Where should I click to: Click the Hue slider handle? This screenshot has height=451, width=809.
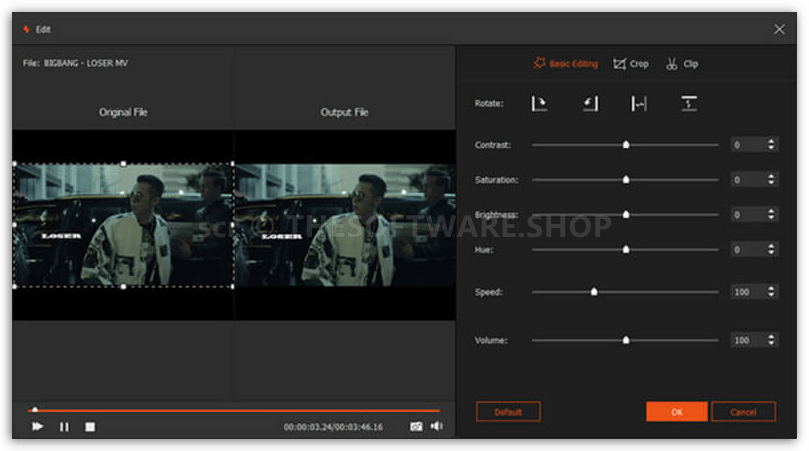point(626,250)
